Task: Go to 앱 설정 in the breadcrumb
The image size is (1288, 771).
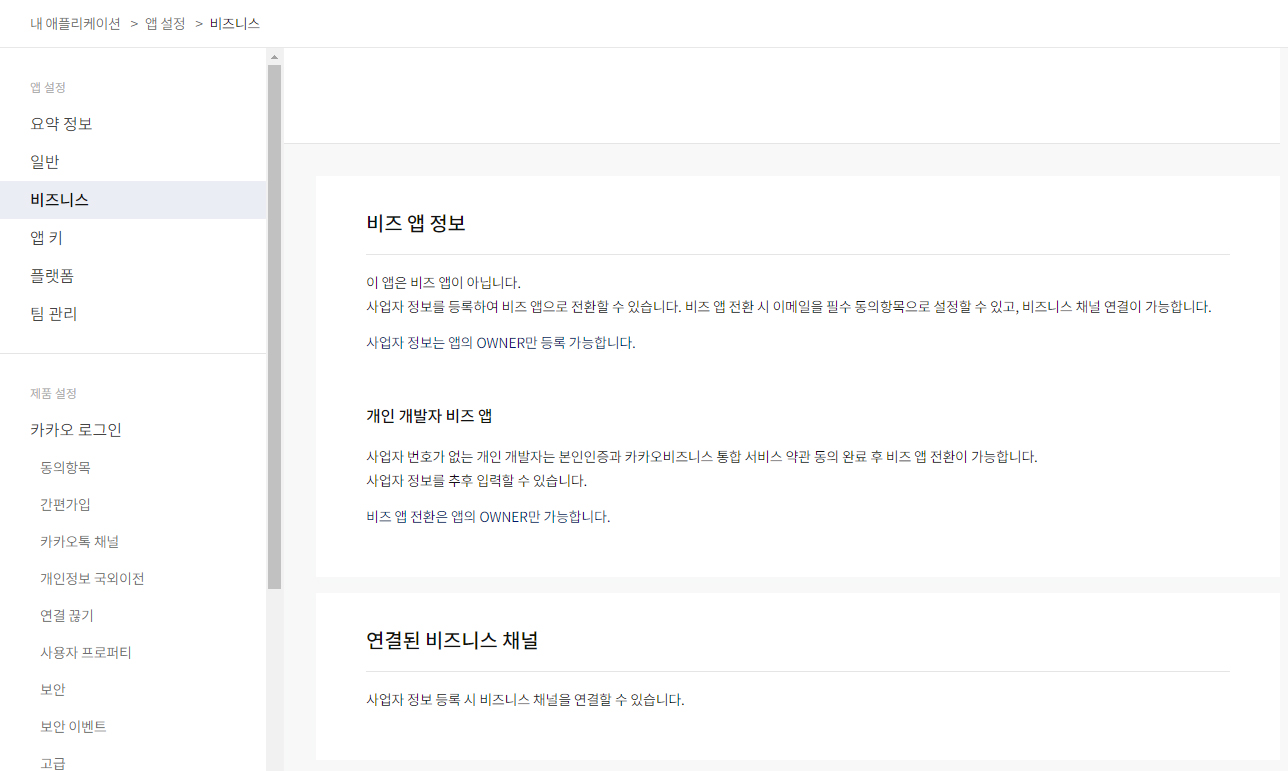Action: [165, 23]
